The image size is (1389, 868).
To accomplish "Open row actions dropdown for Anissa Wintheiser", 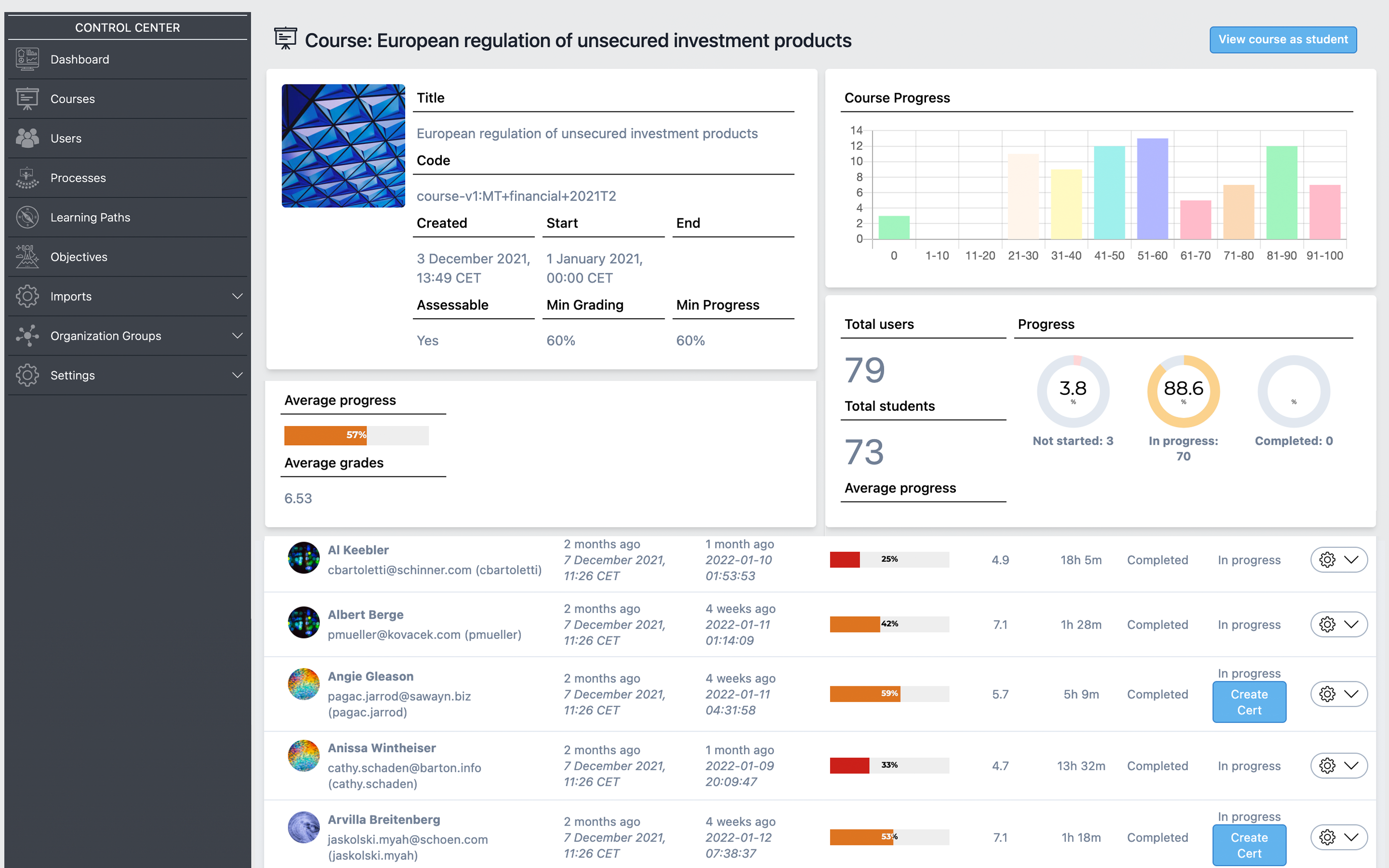I will pos(1352,765).
